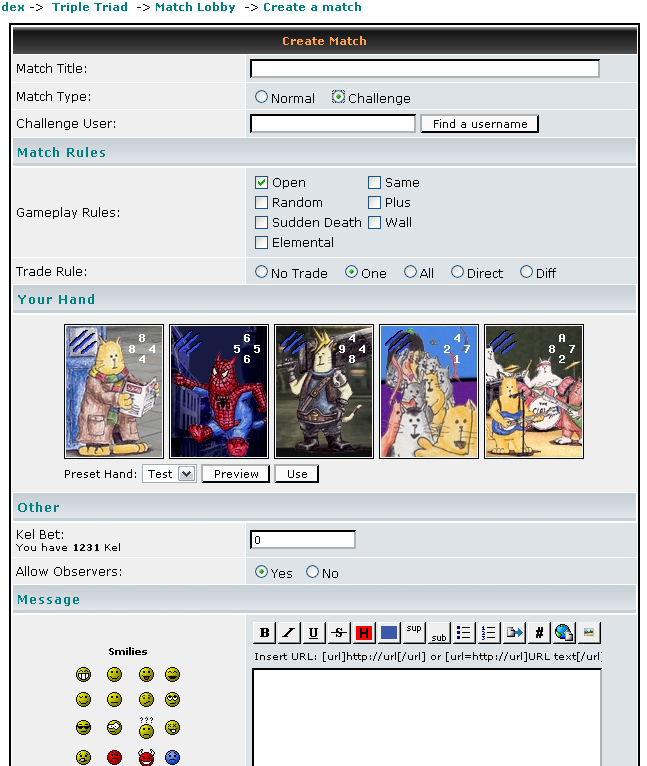Insert a numbered list

point(489,633)
